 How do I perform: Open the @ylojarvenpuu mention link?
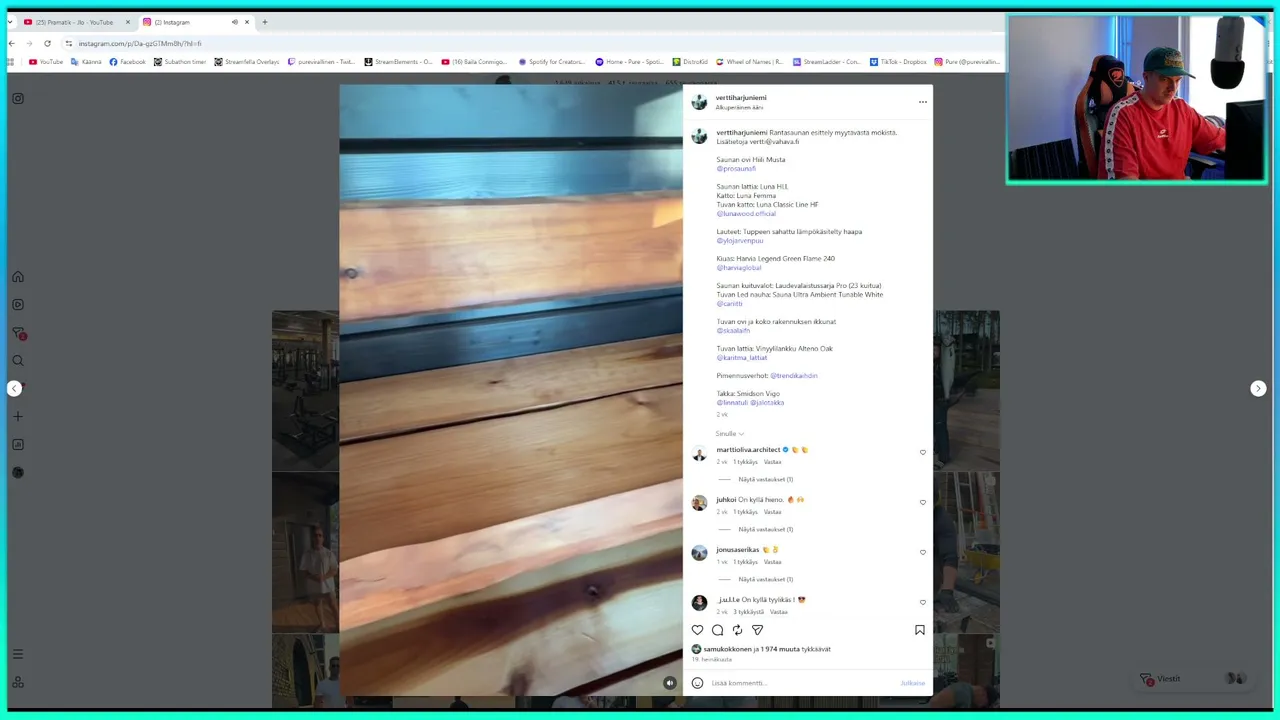[x=740, y=241]
